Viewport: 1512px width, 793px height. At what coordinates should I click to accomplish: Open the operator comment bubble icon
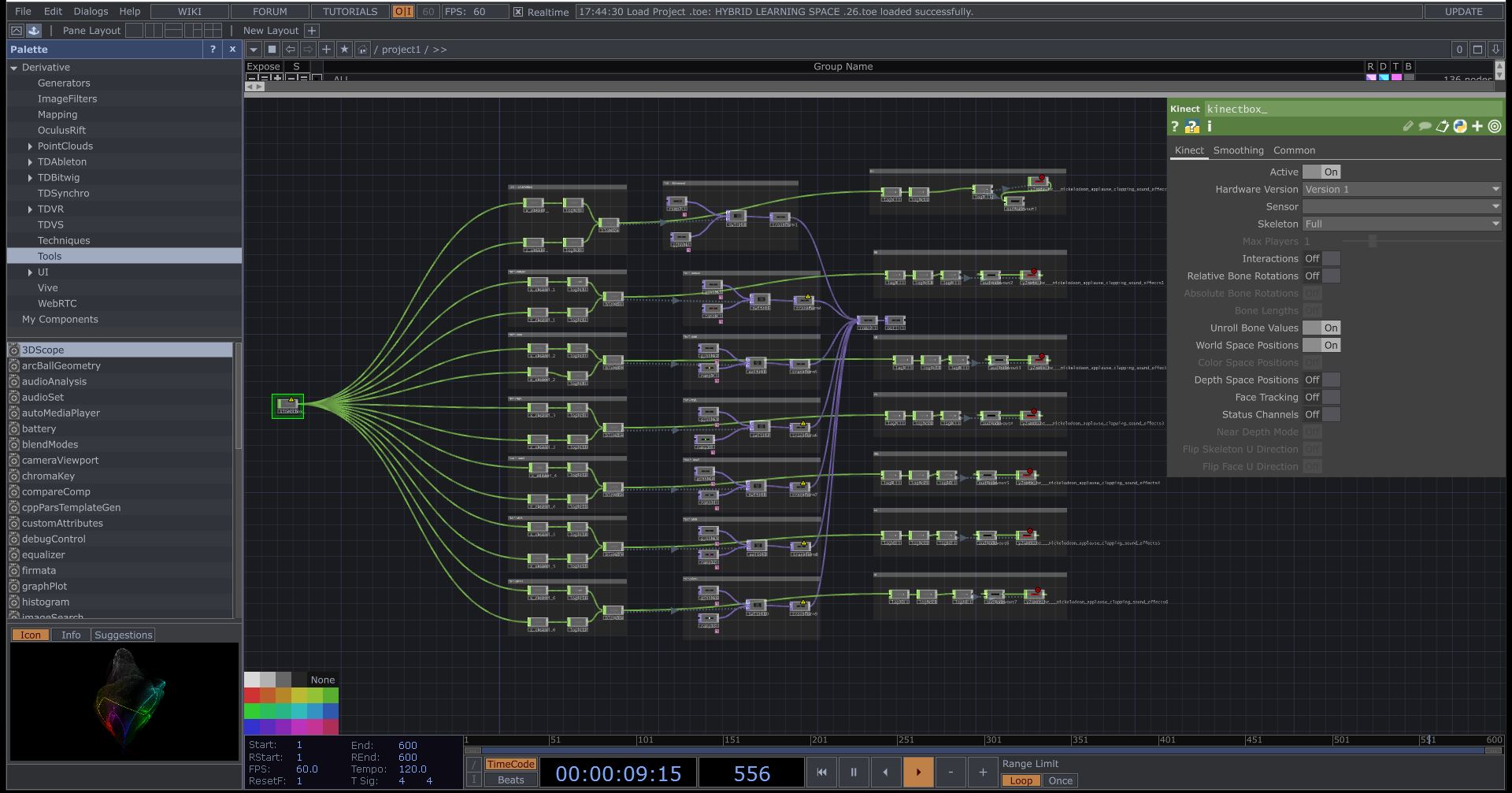(x=1425, y=126)
